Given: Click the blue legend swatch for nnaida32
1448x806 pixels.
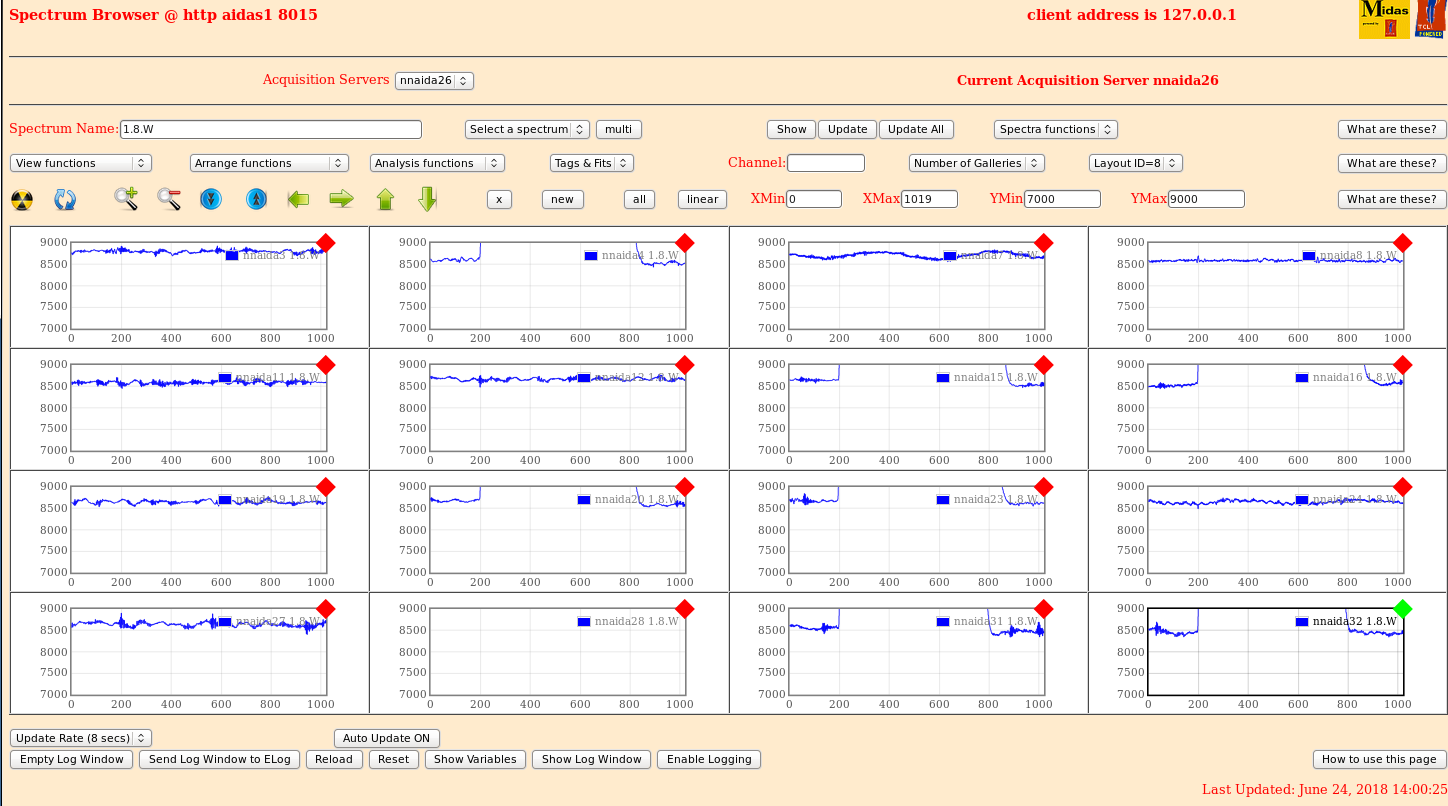Looking at the screenshot, I should click(1302, 621).
